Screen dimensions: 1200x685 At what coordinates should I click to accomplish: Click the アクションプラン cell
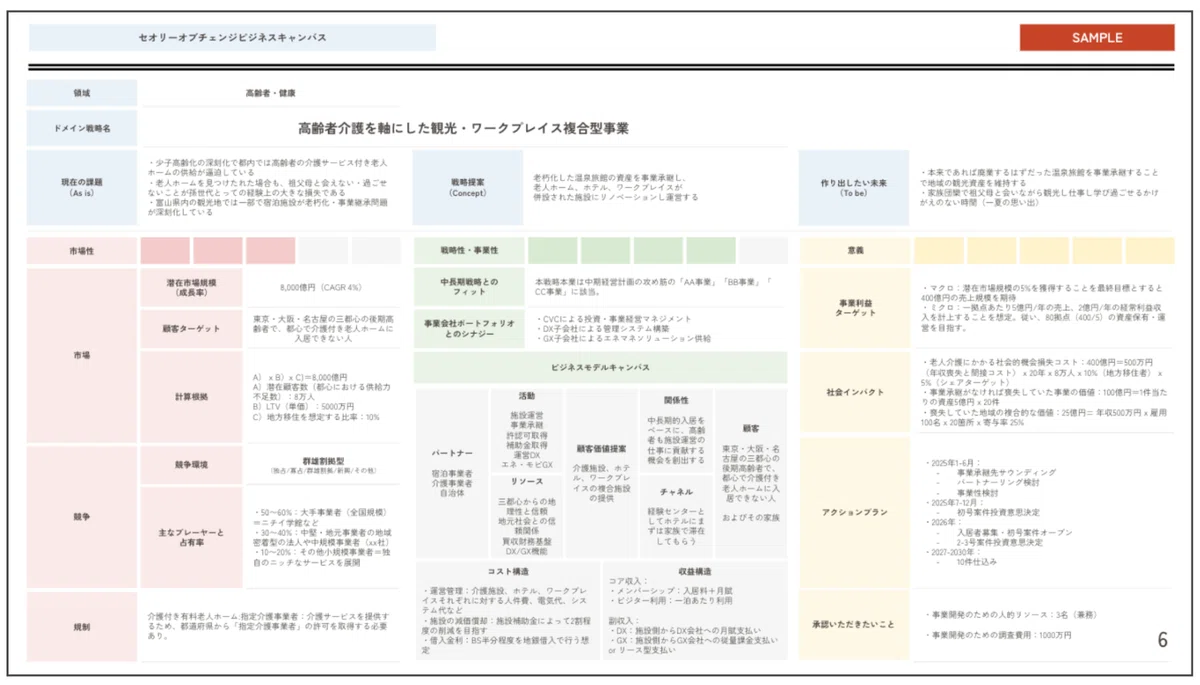click(x=854, y=511)
